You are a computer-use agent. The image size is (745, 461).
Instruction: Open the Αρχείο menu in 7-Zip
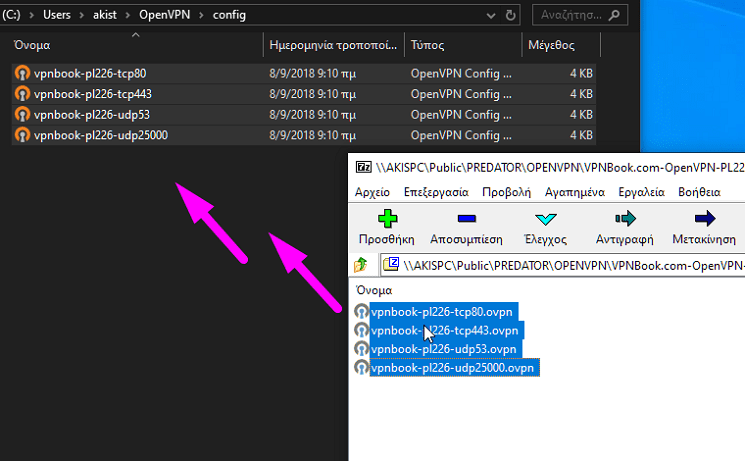tap(372, 192)
